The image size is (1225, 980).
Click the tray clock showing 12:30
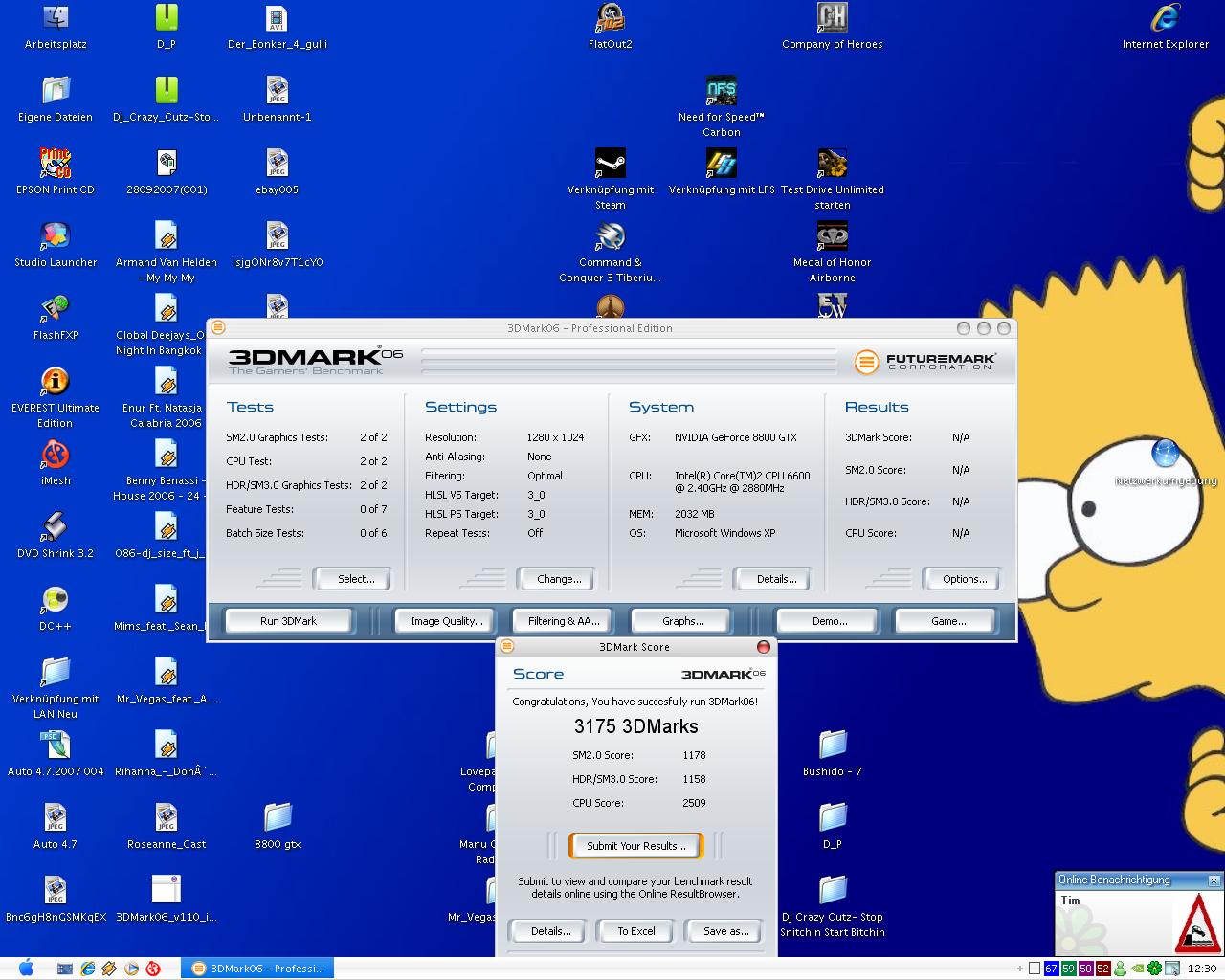coord(1202,969)
